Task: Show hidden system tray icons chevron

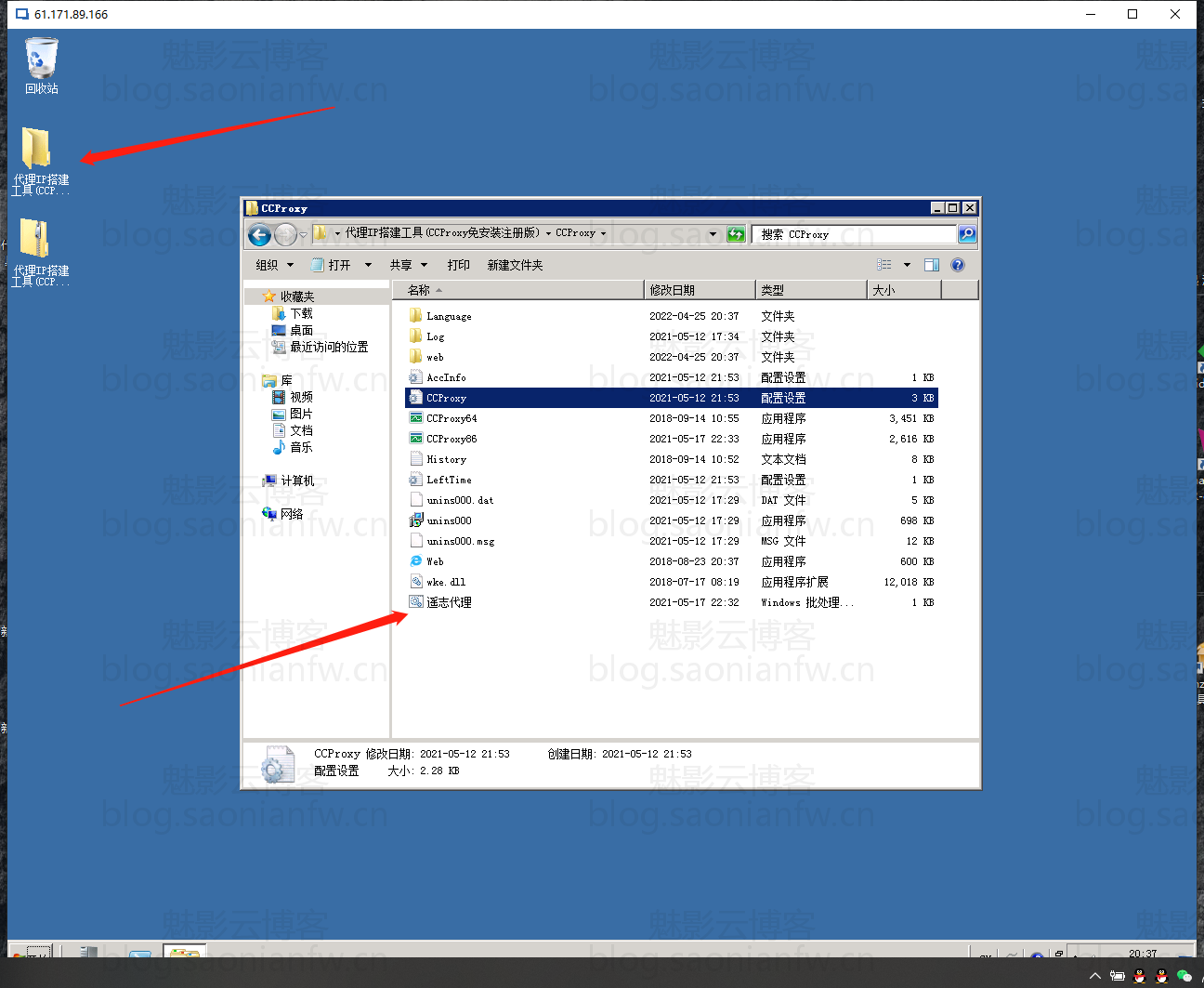Action: [1095, 976]
